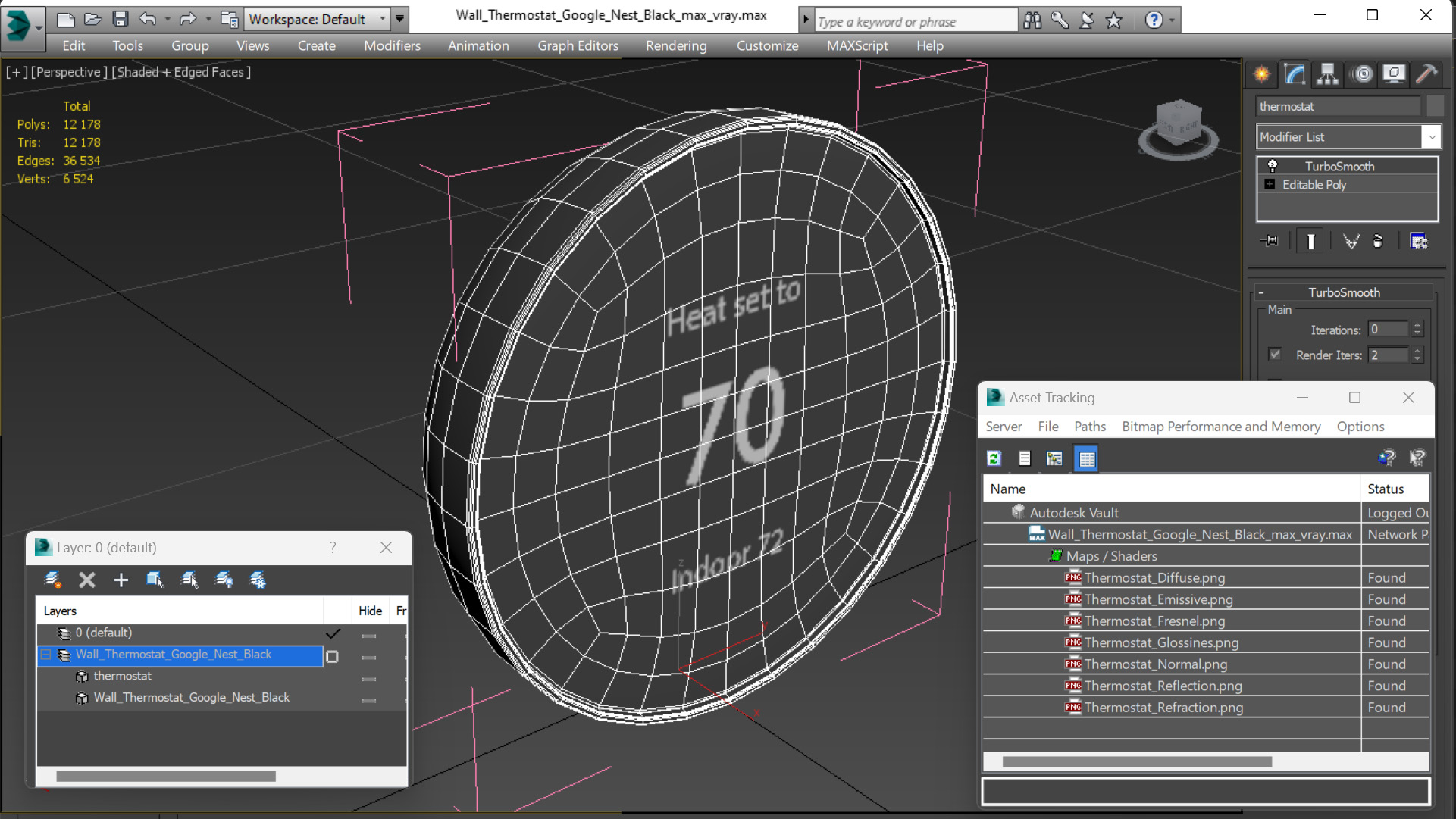Image resolution: width=1456 pixels, height=819 pixels.
Task: Click the Save File disk icon
Action: [x=120, y=19]
